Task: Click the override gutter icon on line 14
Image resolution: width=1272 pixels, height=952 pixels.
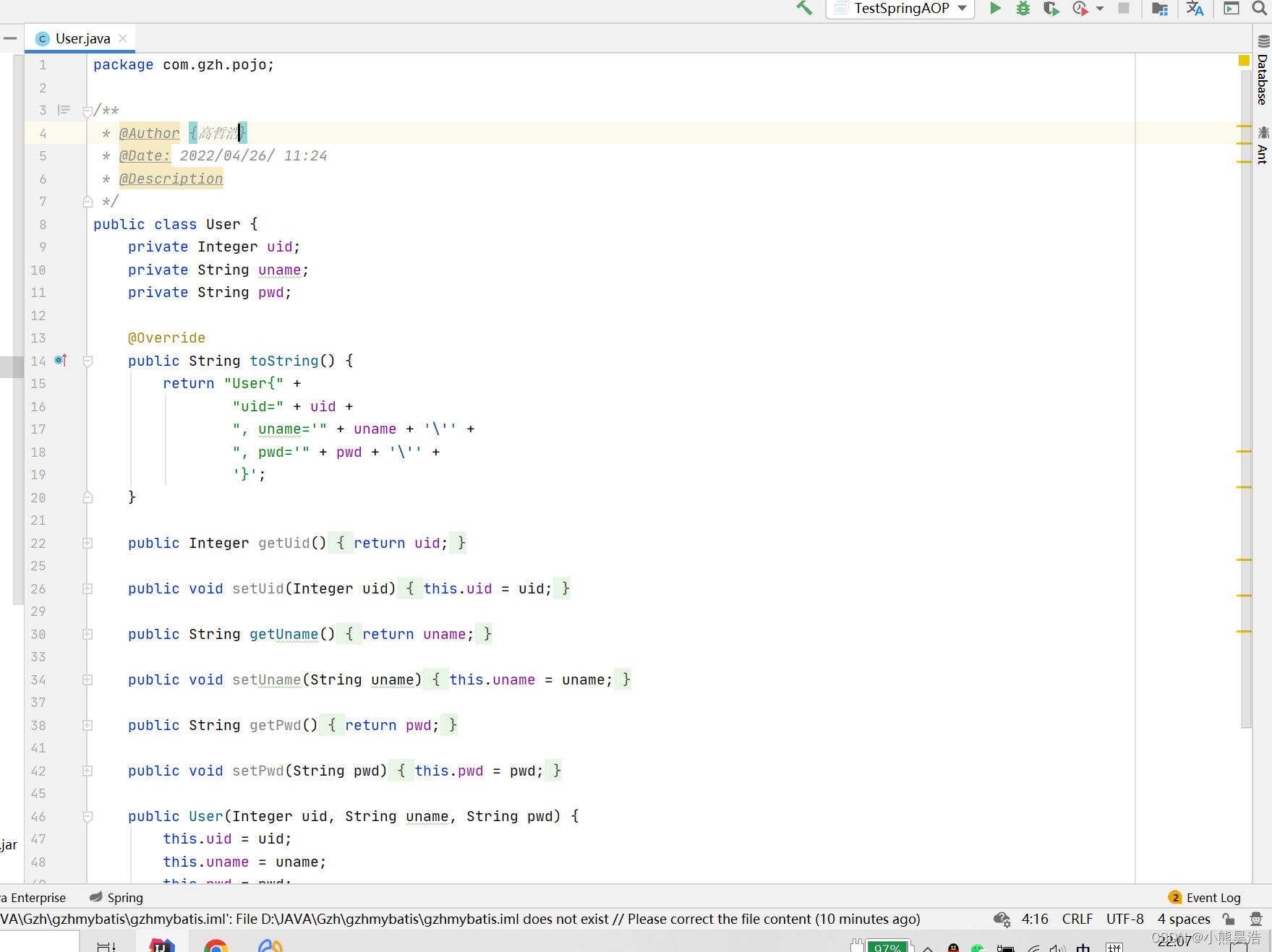Action: 61,360
